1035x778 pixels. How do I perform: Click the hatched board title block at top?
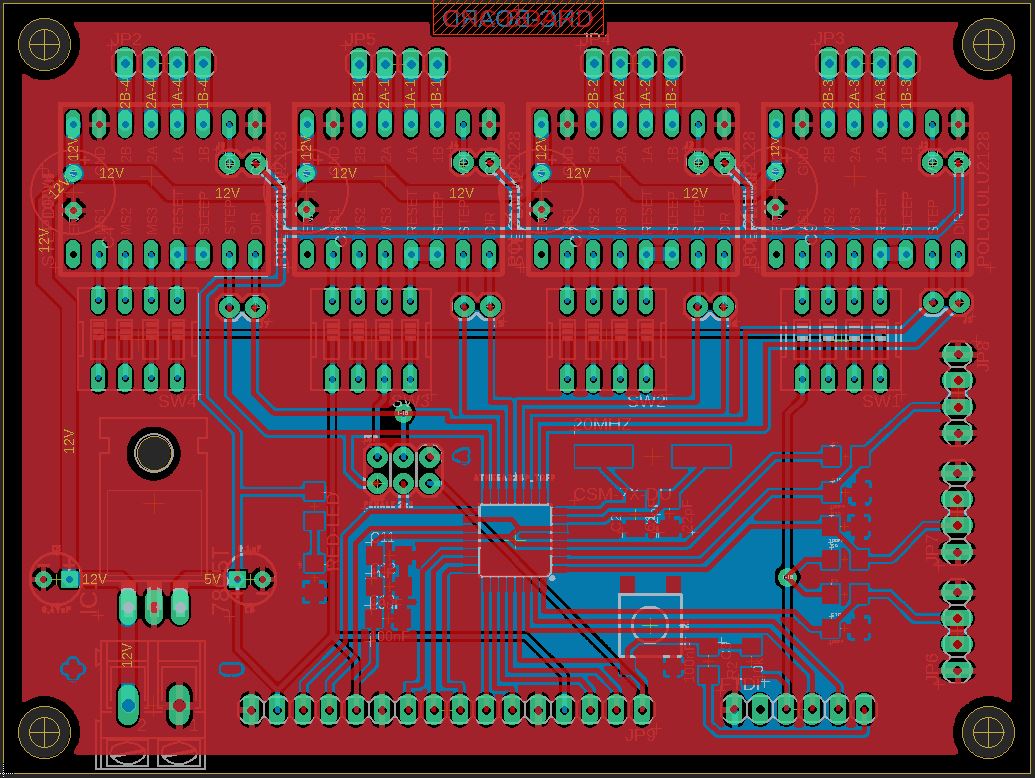point(518,18)
